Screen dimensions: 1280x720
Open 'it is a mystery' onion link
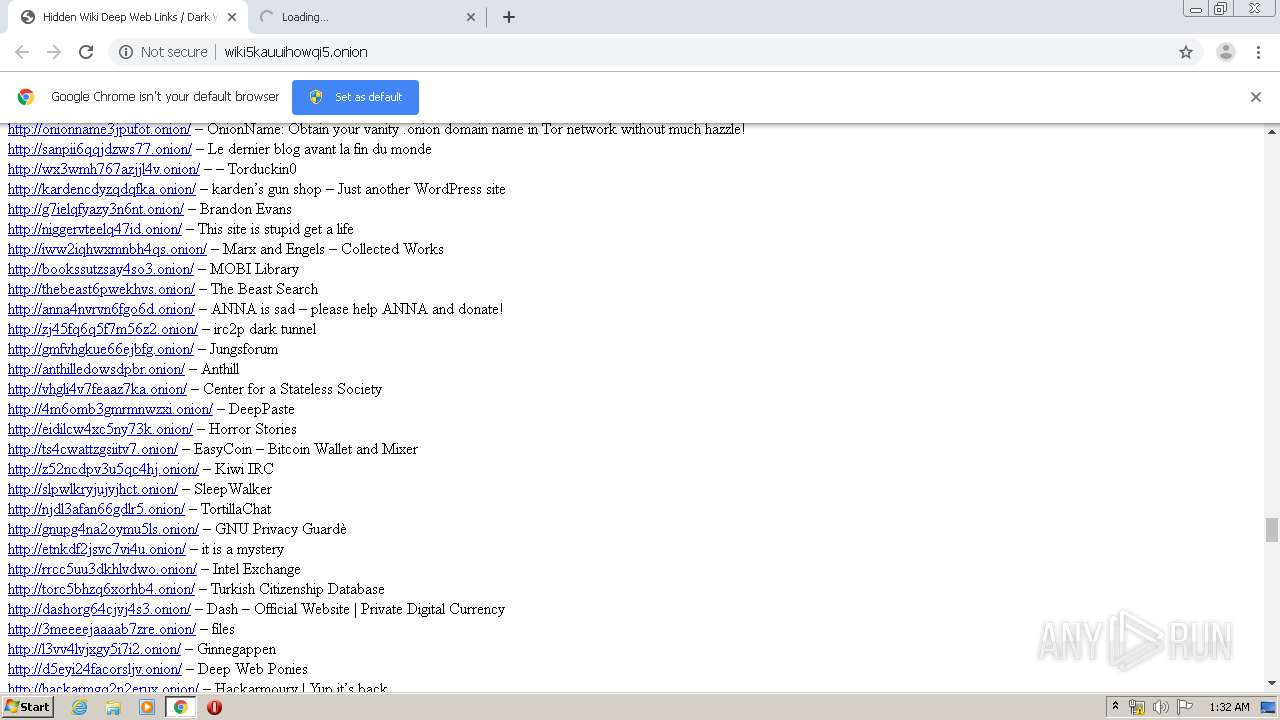pyautogui.click(x=97, y=549)
